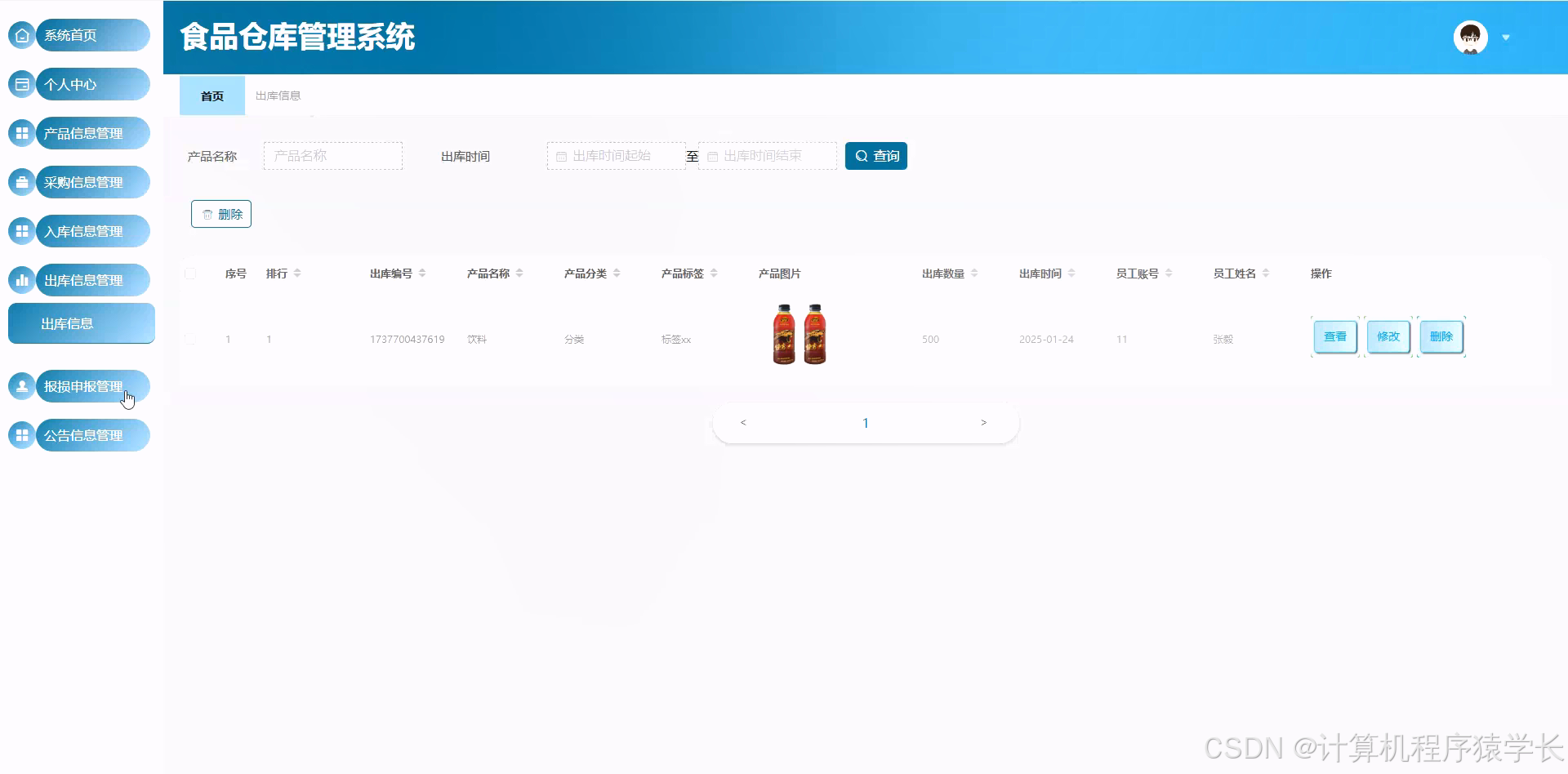Click the beverage product image thumbnail

(x=798, y=334)
